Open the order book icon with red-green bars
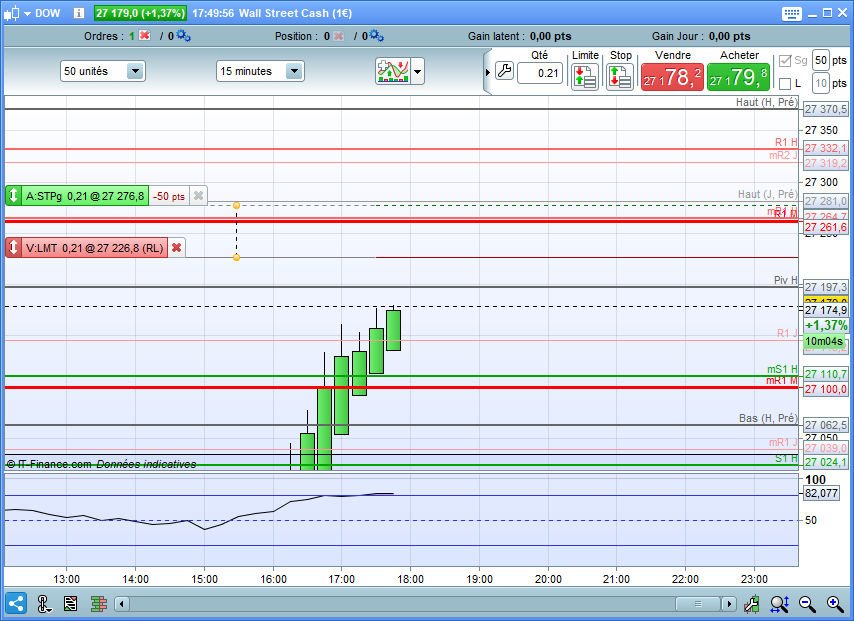This screenshot has height=621, width=854. click(99, 604)
